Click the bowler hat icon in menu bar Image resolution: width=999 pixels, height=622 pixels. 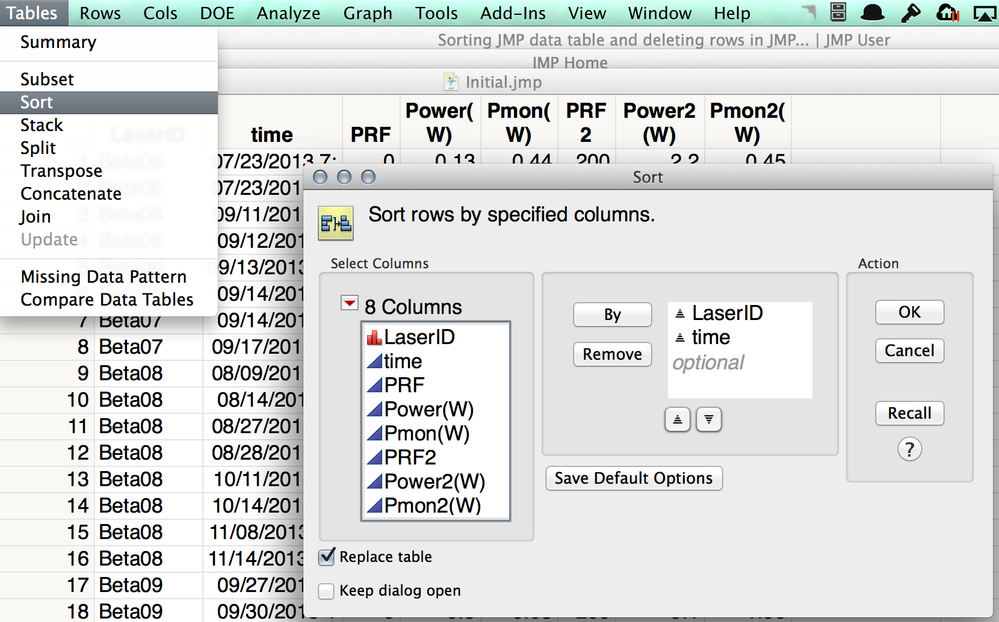[872, 12]
